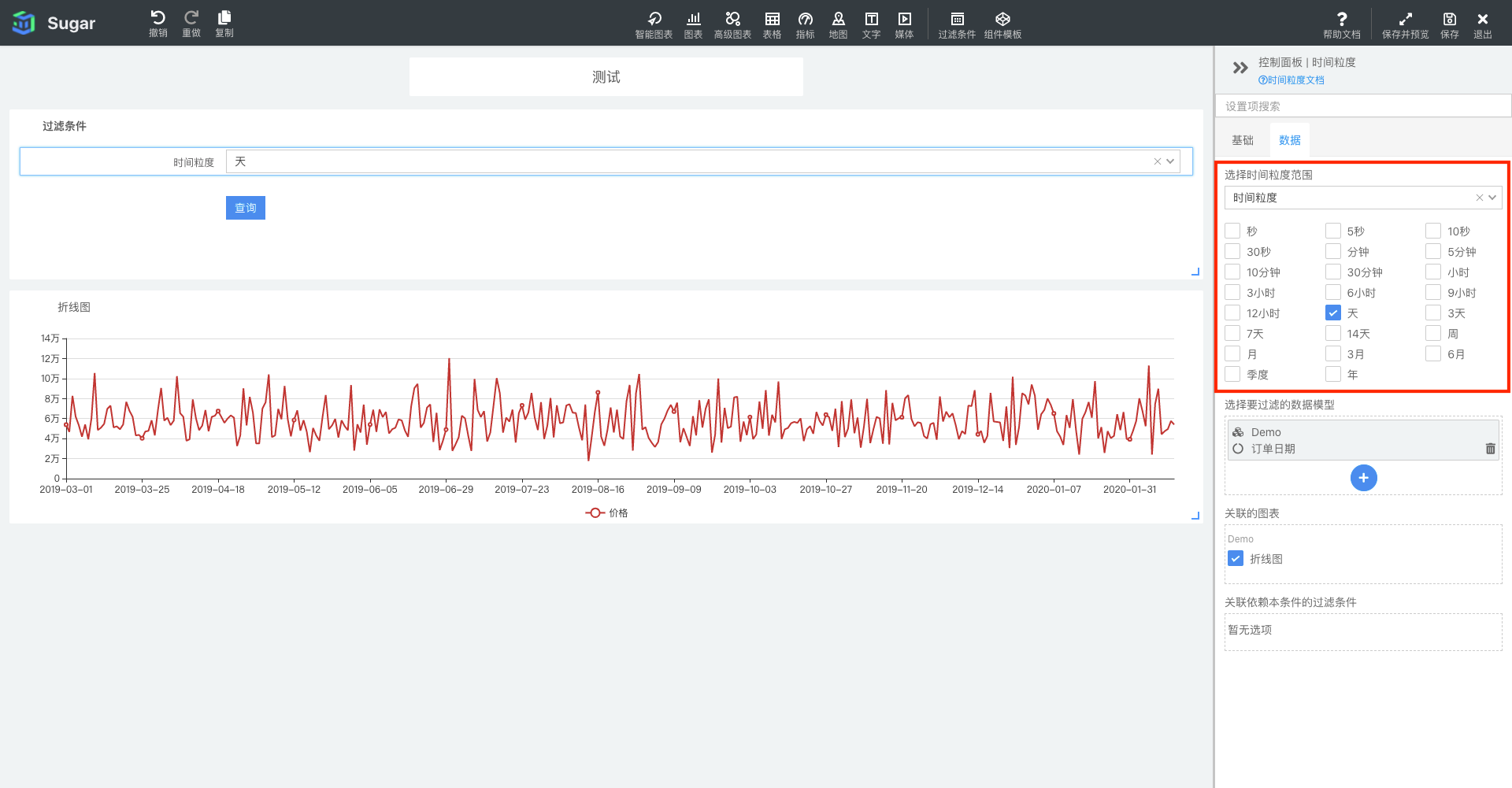Open the 时间粒度 filter dropdown showing 天
Viewport: 1512px width, 788px height.
(1170, 161)
